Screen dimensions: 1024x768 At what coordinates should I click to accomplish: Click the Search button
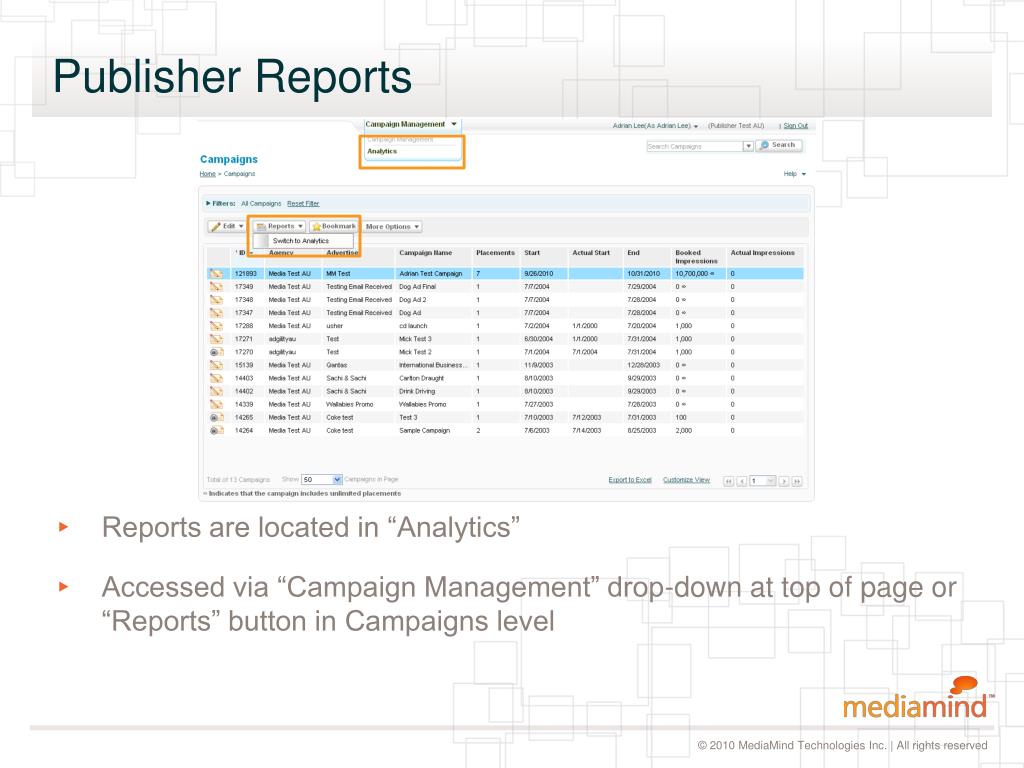click(779, 145)
